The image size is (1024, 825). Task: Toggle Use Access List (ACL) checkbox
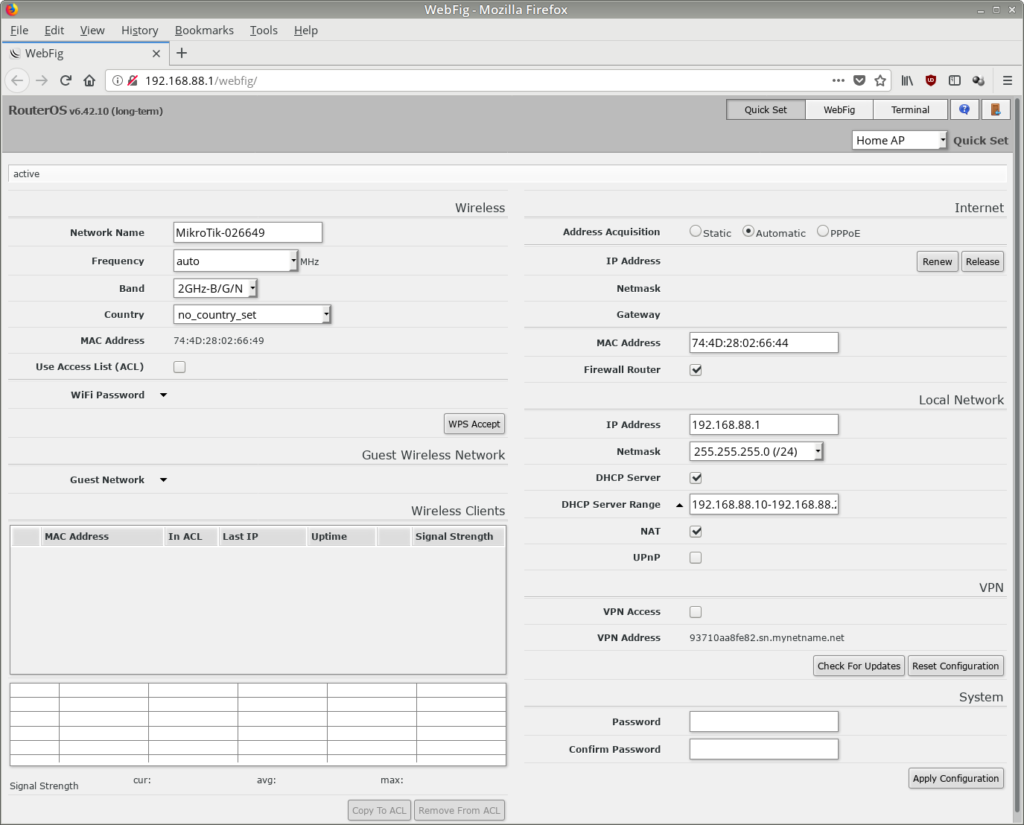[x=180, y=367]
